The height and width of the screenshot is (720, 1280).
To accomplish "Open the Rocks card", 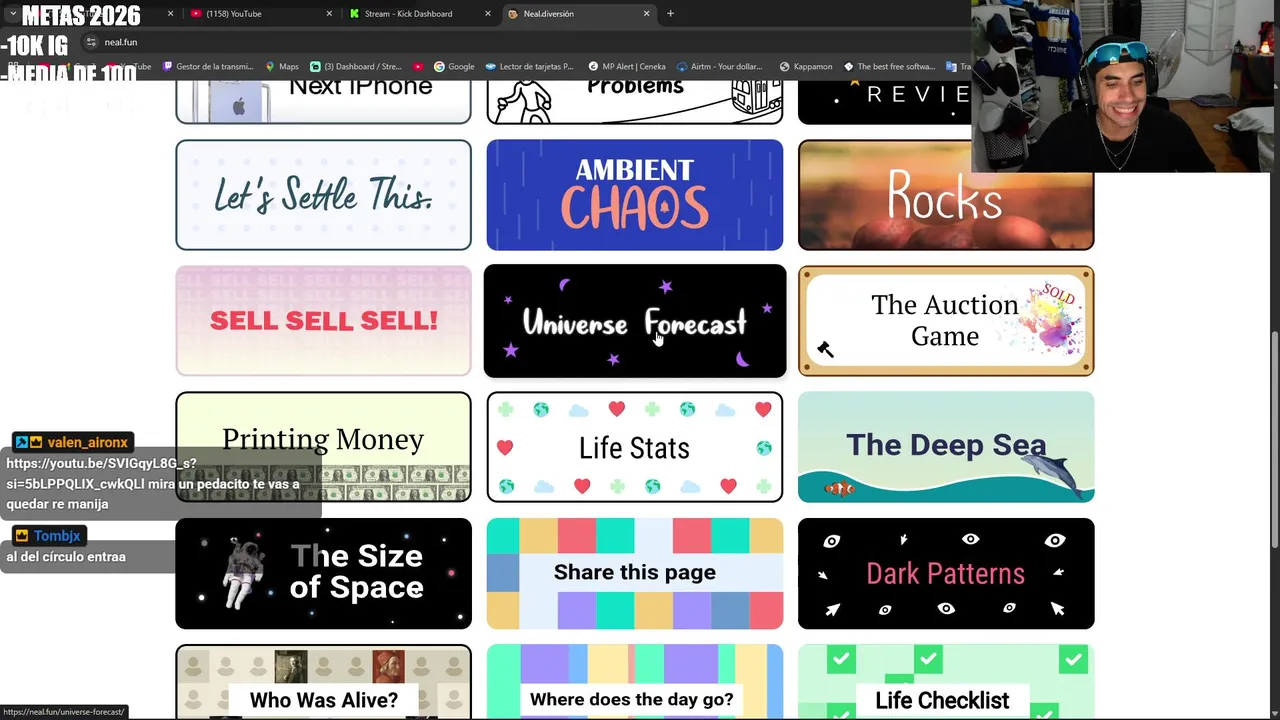I will coord(946,195).
